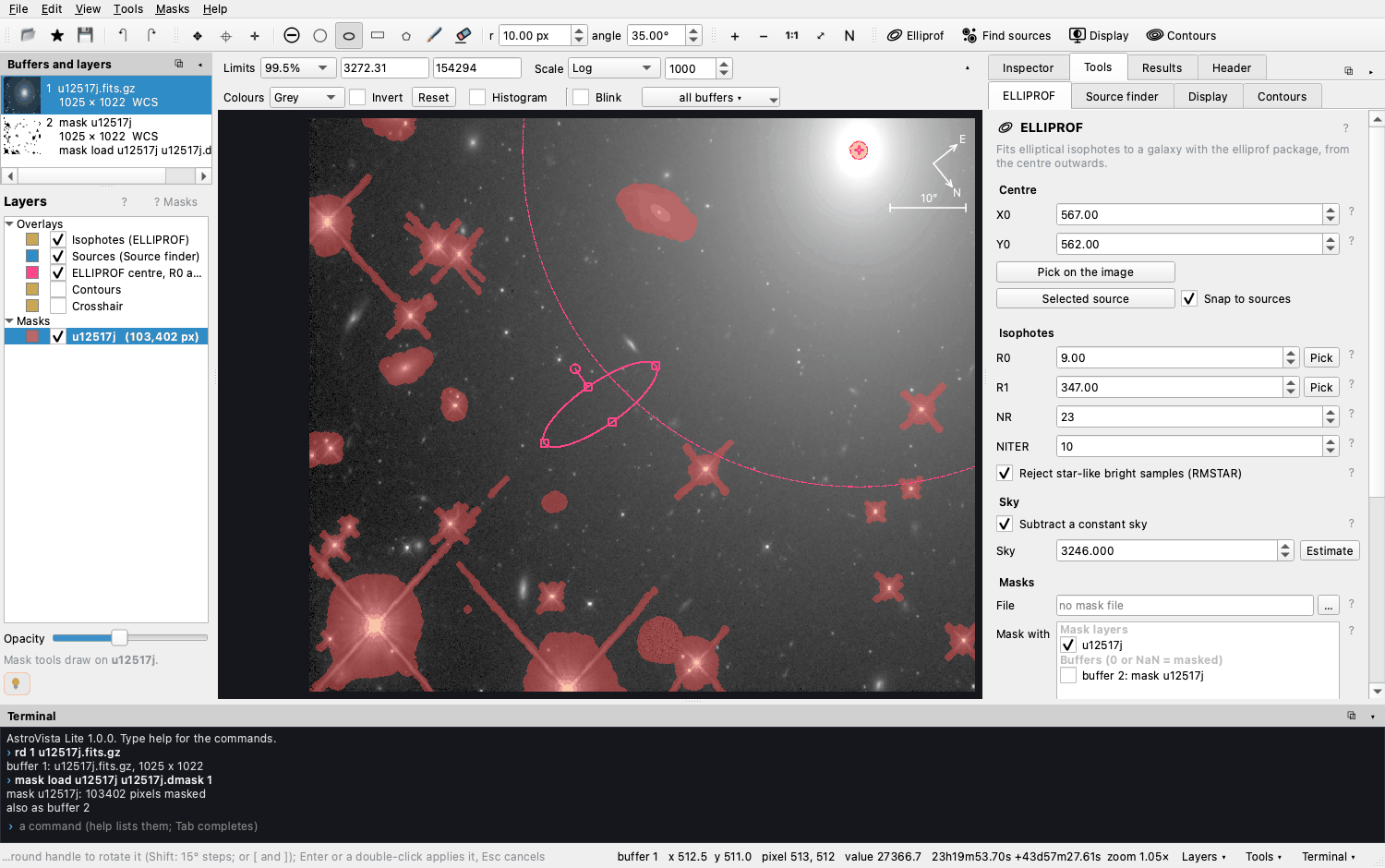This screenshot has height=868, width=1385.
Task: Select the crosshair target tool
Action: 226,36
